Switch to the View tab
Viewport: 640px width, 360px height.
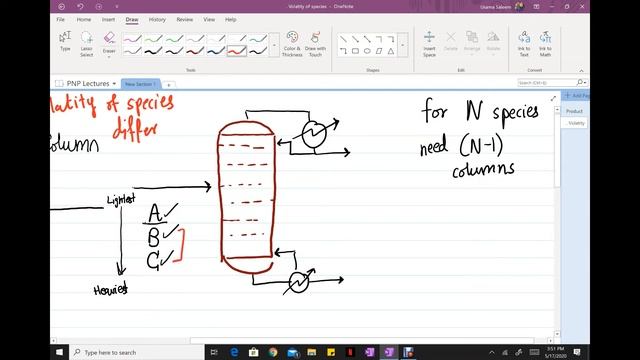point(209,20)
